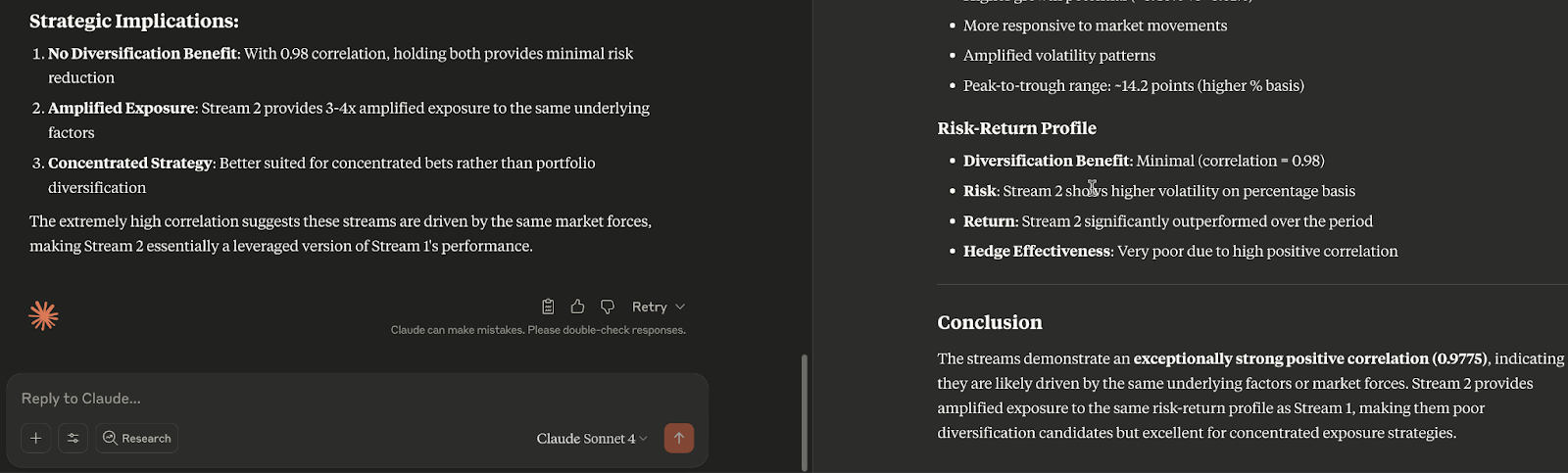Viewport: 1568px width, 473px height.
Task: Give the response a thumbs down
Action: click(608, 307)
